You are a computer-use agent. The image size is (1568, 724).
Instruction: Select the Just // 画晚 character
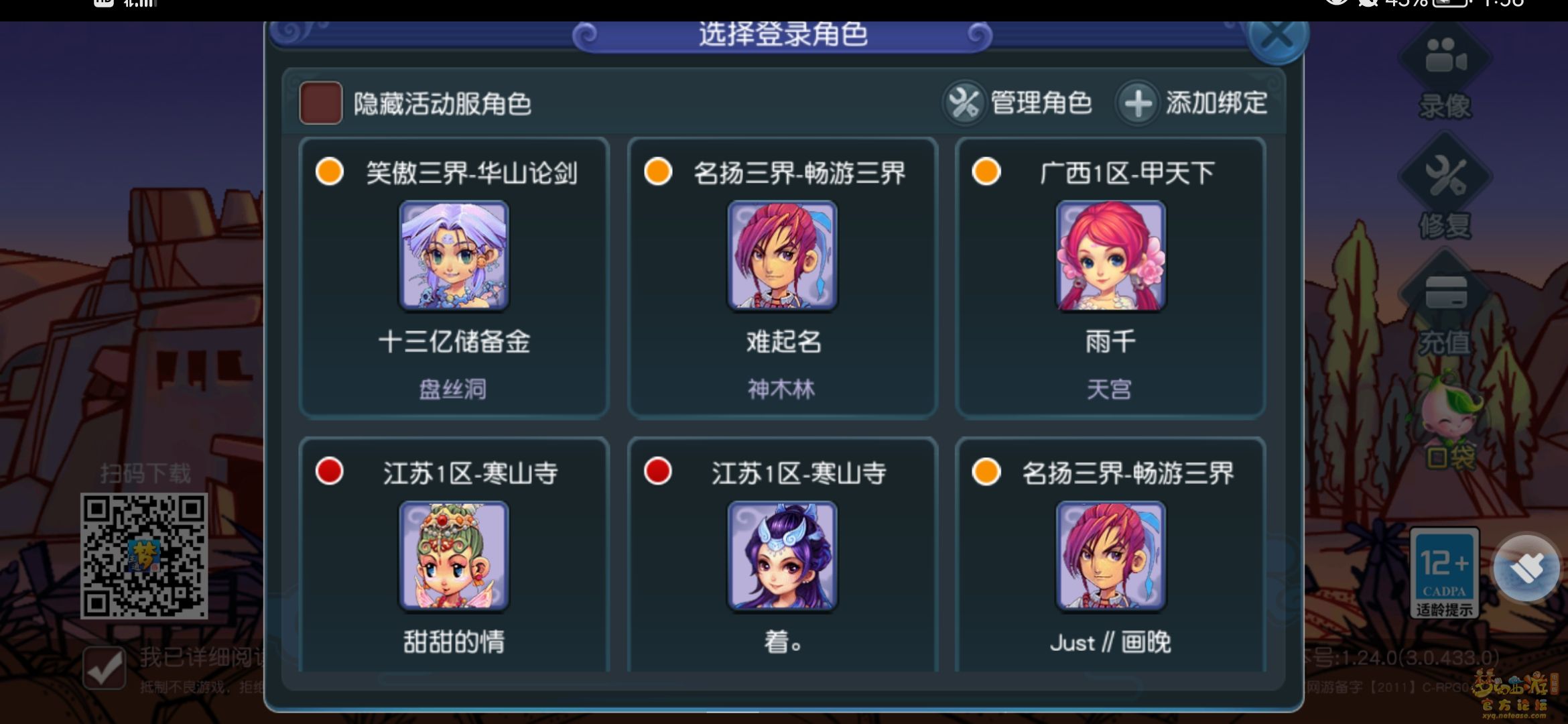[1111, 555]
